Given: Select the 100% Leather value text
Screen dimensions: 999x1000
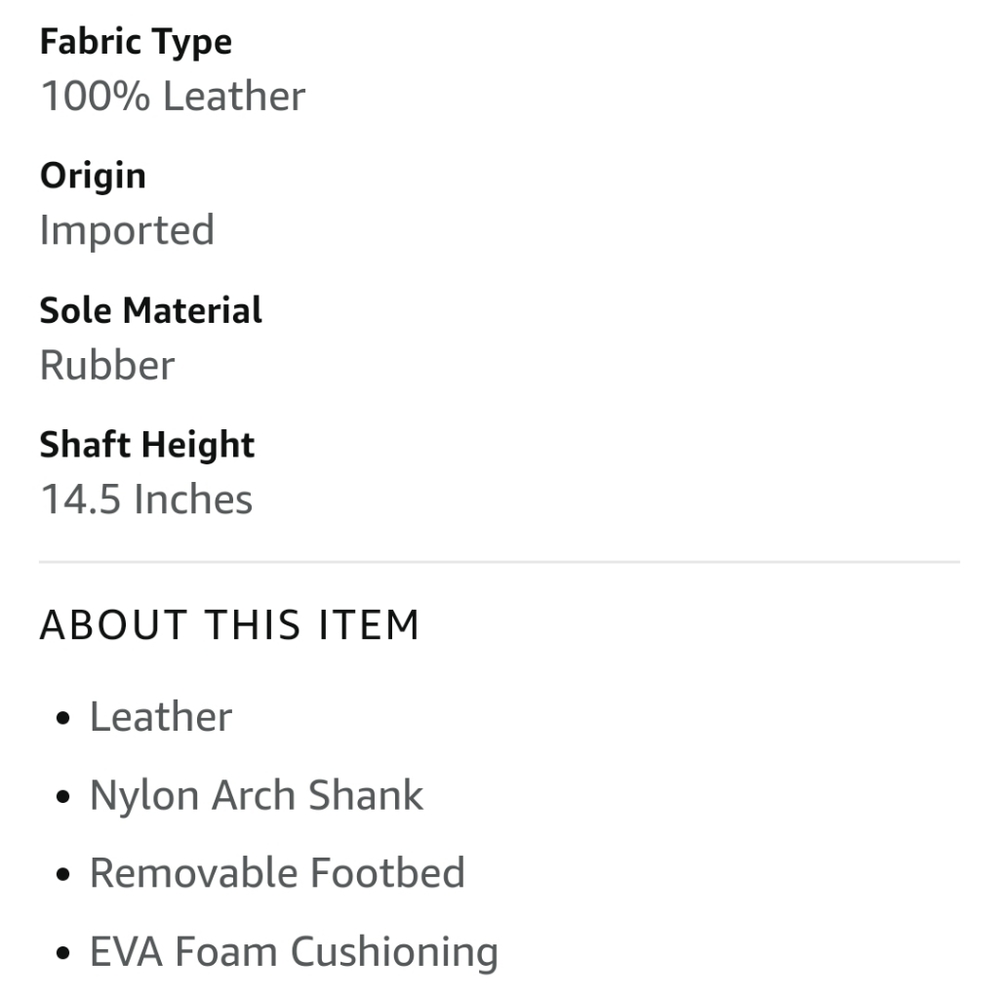Looking at the screenshot, I should pyautogui.click(x=173, y=96).
